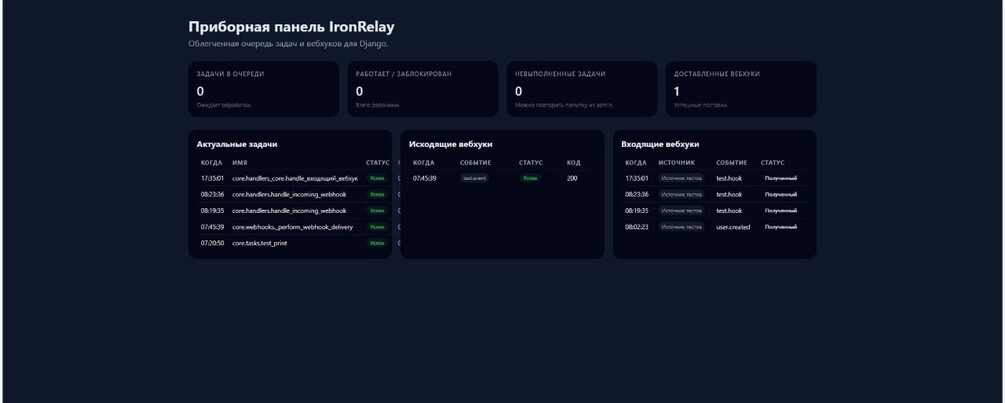Screen dimensions: 1005x403
Task: Click 'Источник тестов' badge in 08:19:35 incoming row
Action: pyautogui.click(x=681, y=211)
